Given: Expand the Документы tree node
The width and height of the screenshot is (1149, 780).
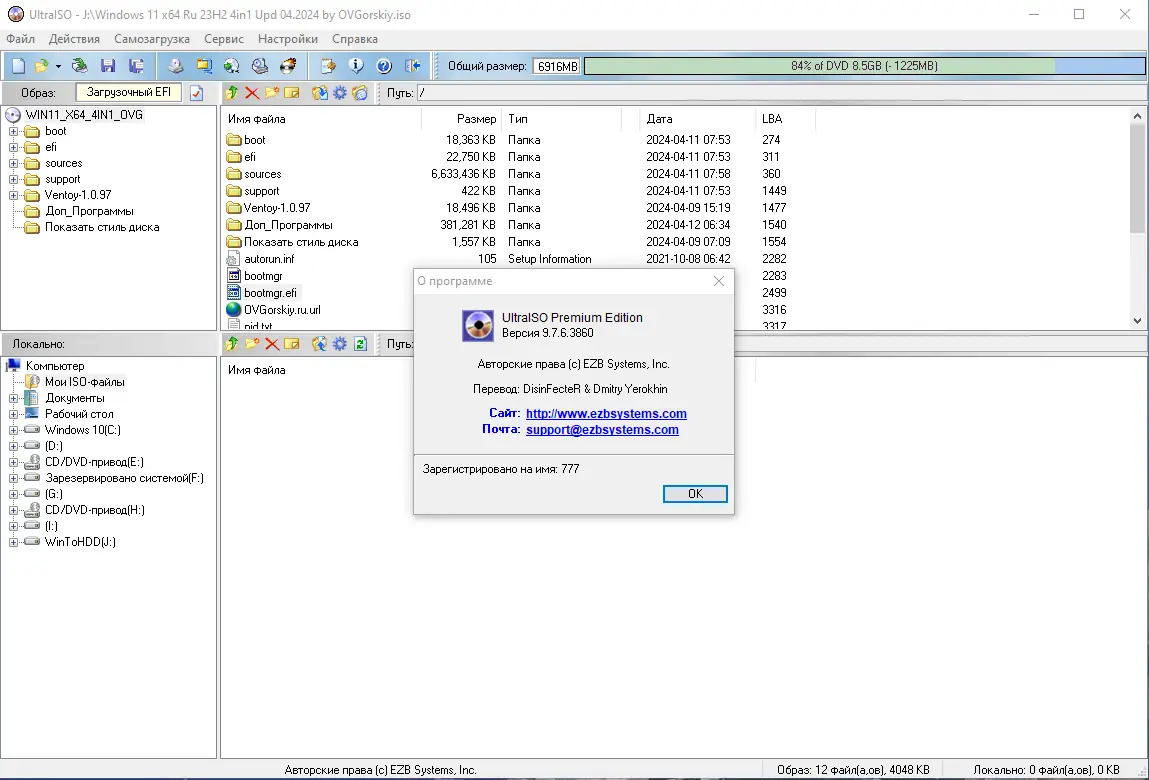Looking at the screenshot, I should point(13,399).
